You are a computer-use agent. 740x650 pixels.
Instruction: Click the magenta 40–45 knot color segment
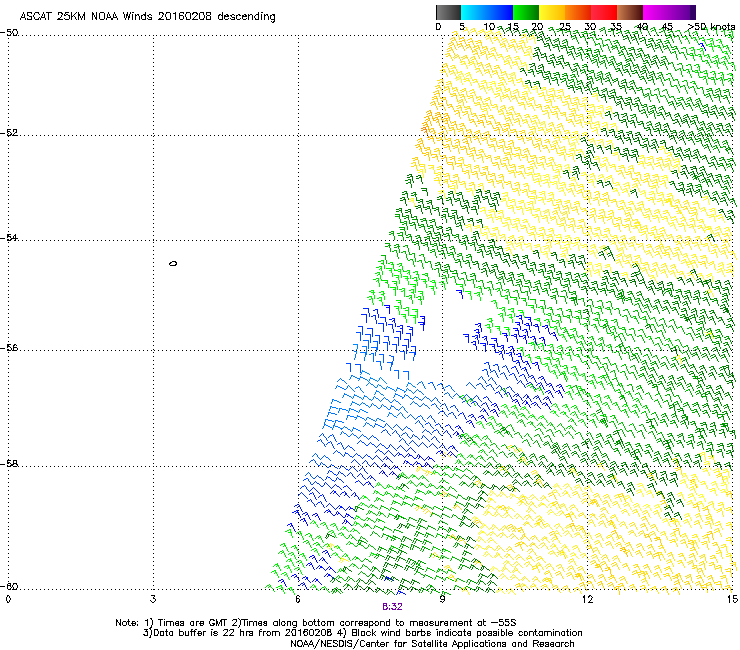pyautogui.click(x=656, y=12)
